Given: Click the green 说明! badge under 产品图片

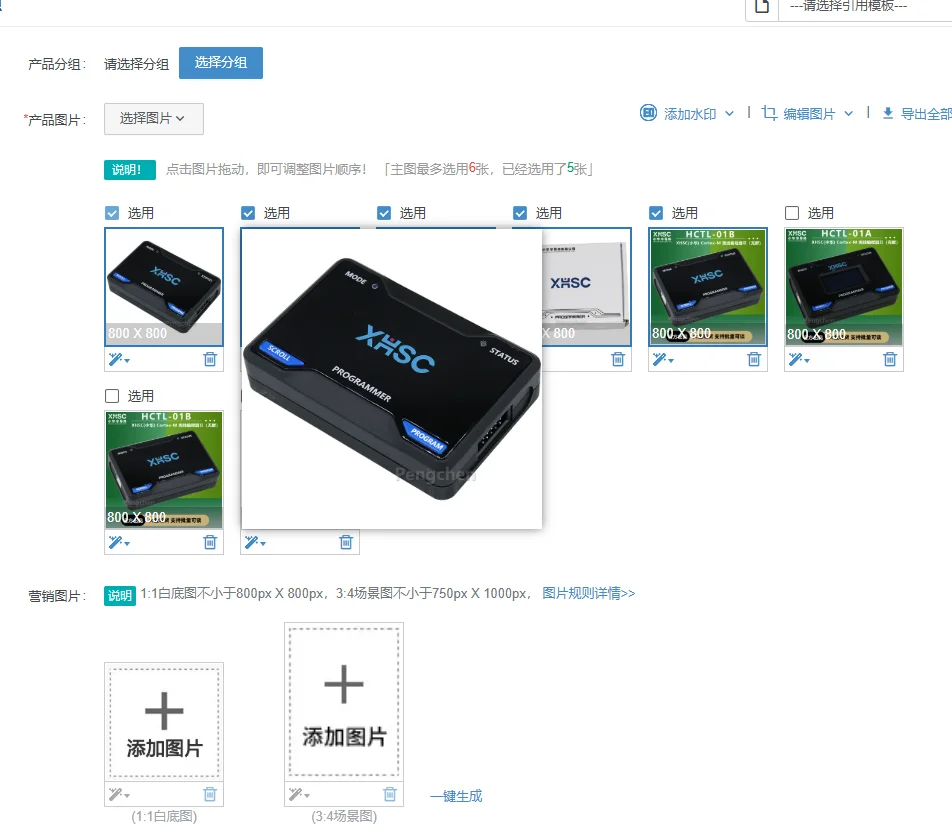Looking at the screenshot, I should tap(130, 169).
